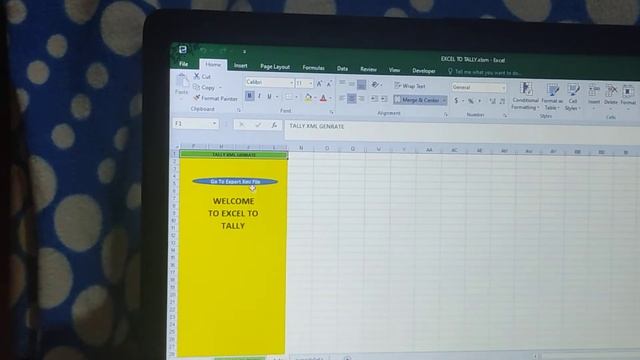The width and height of the screenshot is (640, 360).
Task: Open Number group dialog launcher
Action: point(505,116)
